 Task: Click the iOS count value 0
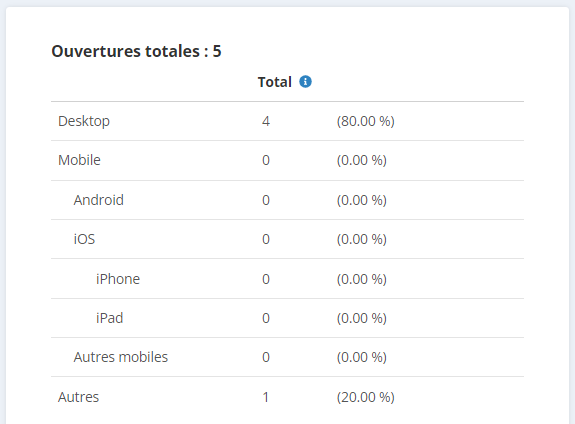pos(266,239)
